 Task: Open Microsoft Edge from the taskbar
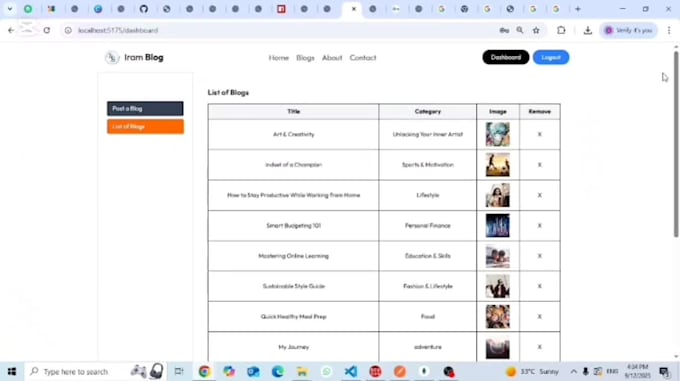(x=278, y=371)
